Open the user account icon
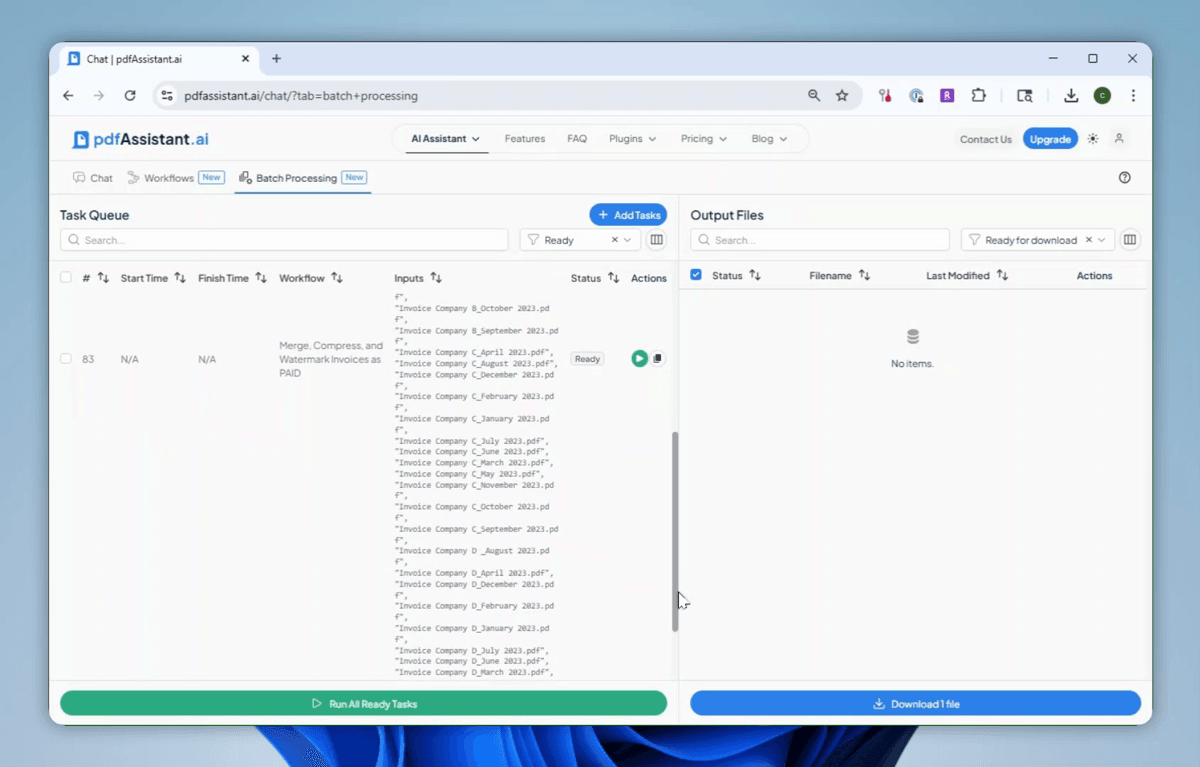This screenshot has height=767, width=1200. [1119, 139]
